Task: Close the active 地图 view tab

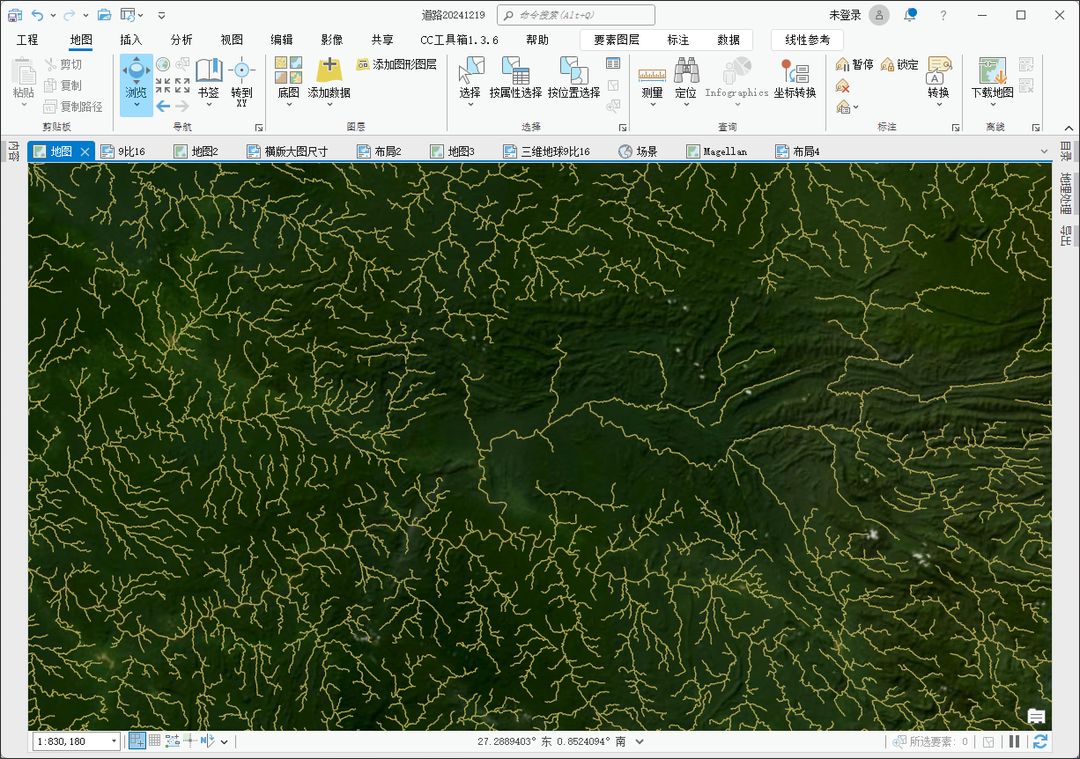Action: [85, 152]
